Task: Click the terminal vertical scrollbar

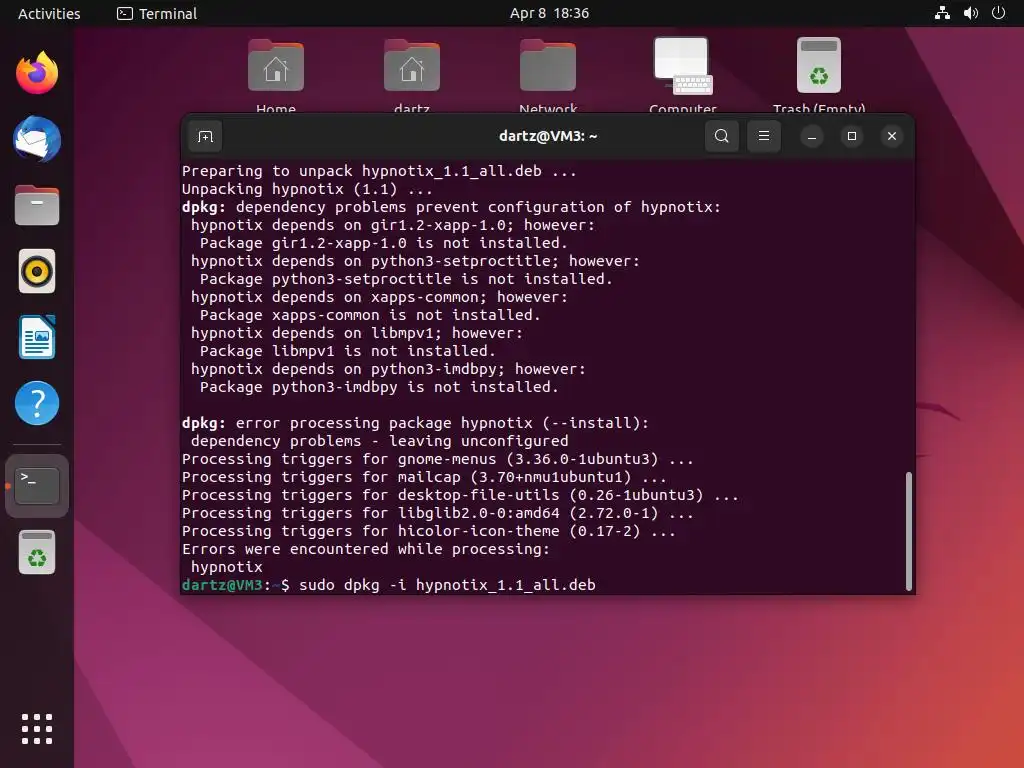Action: (x=908, y=531)
